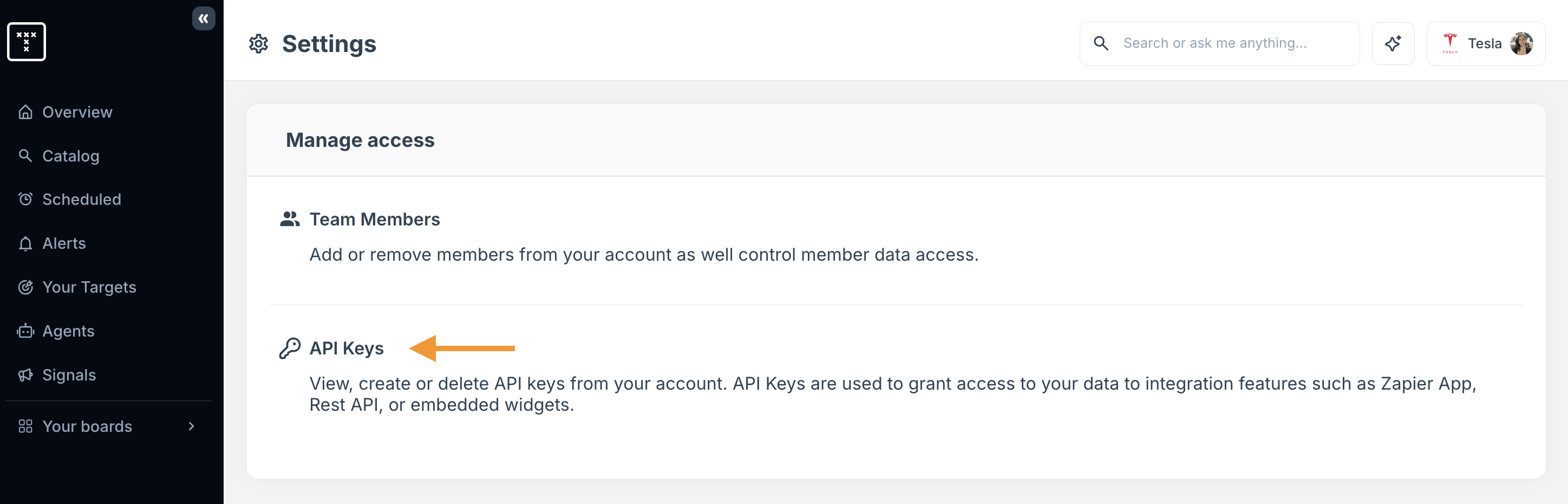The image size is (1568, 504).
Task: Select the Team Members section
Action: click(x=374, y=219)
